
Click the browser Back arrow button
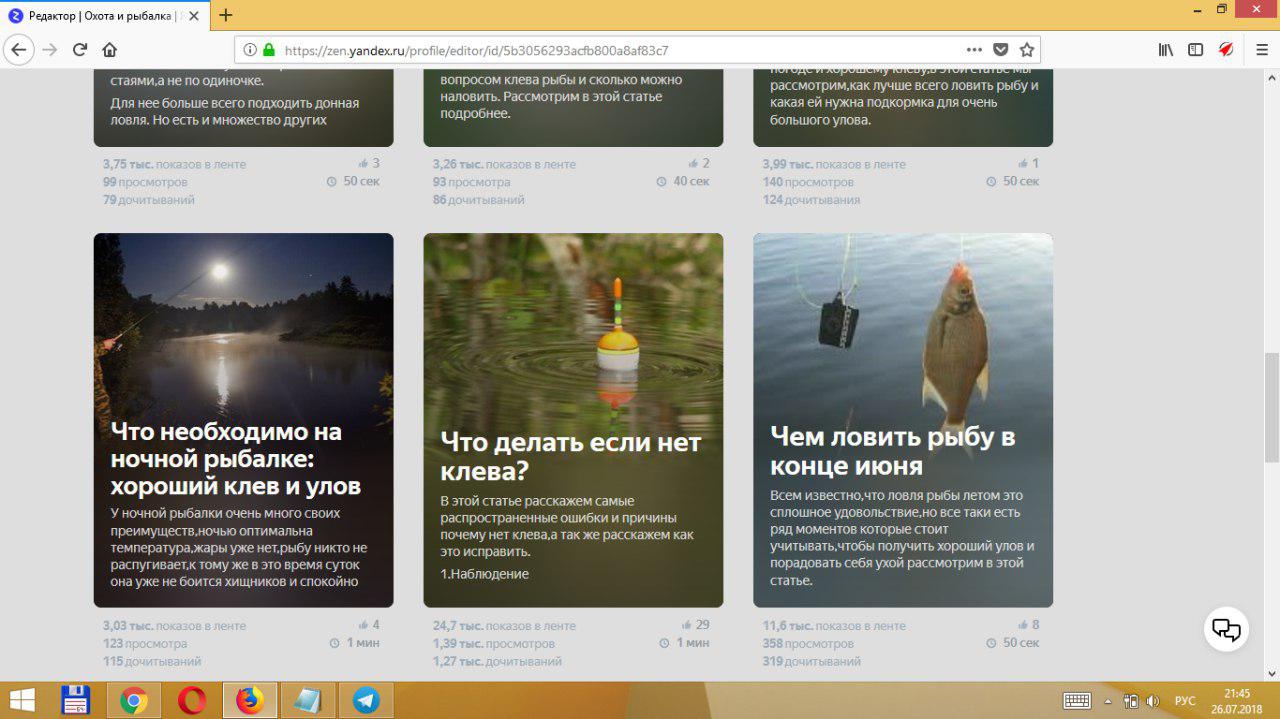click(x=19, y=49)
